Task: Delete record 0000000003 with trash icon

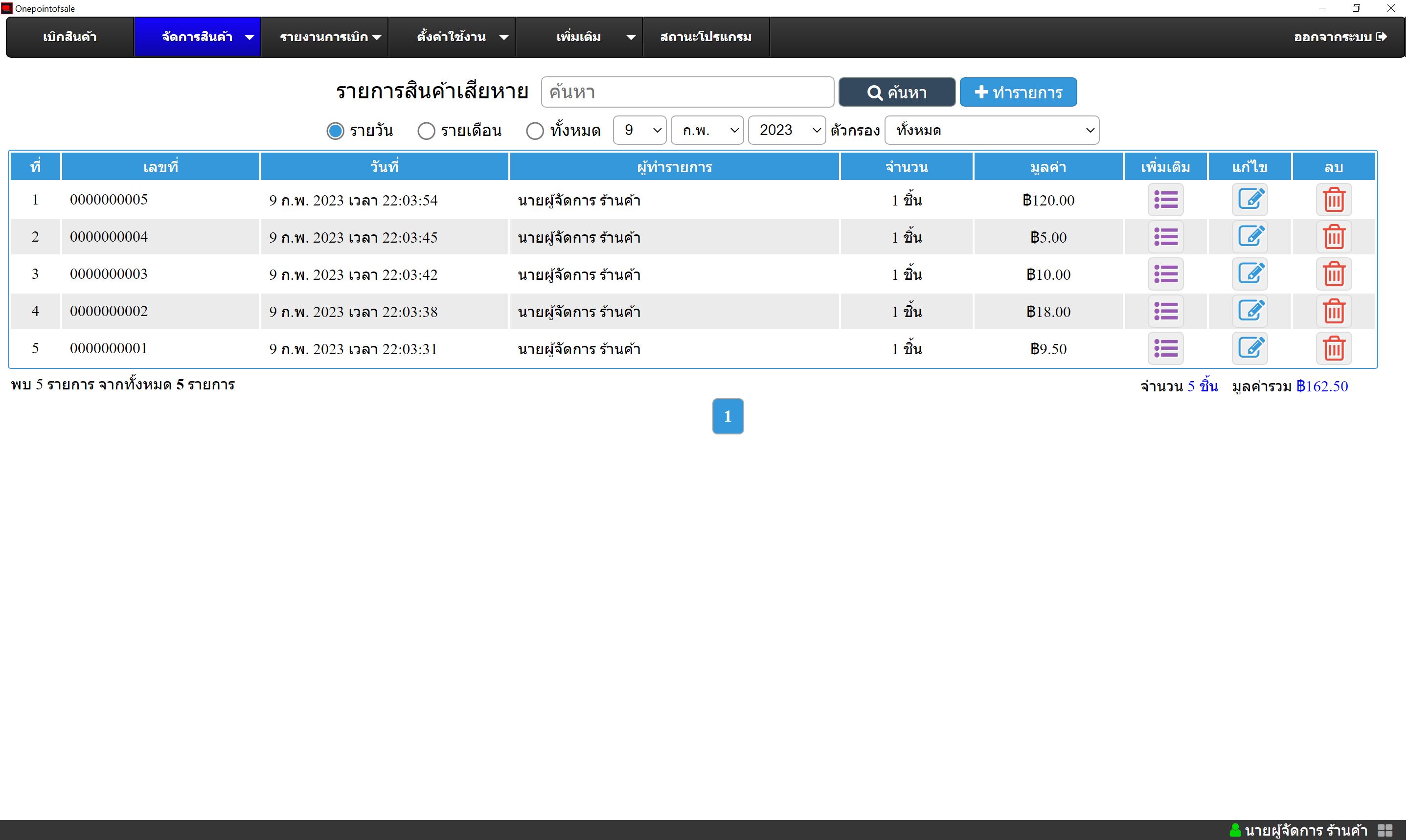Action: tap(1334, 274)
